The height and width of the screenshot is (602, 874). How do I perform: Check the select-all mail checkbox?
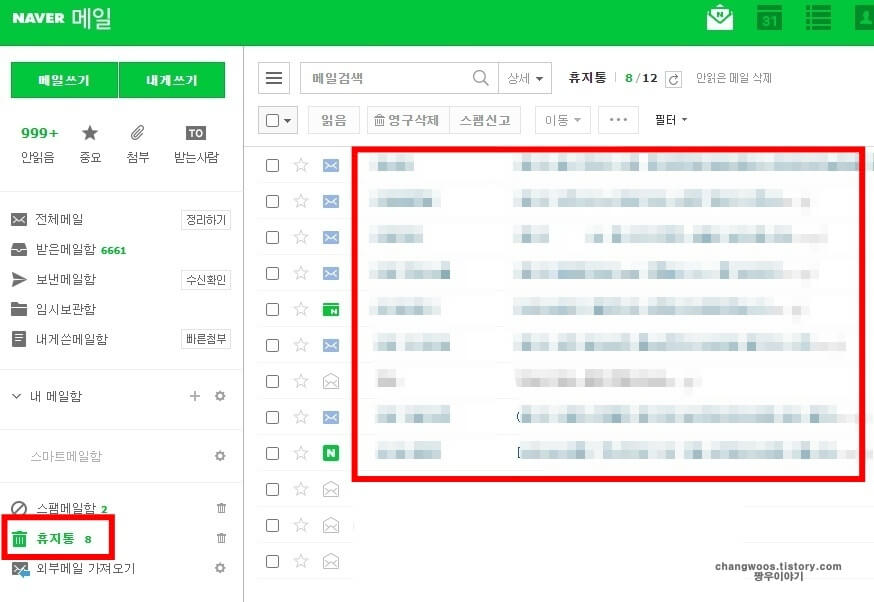[272, 119]
